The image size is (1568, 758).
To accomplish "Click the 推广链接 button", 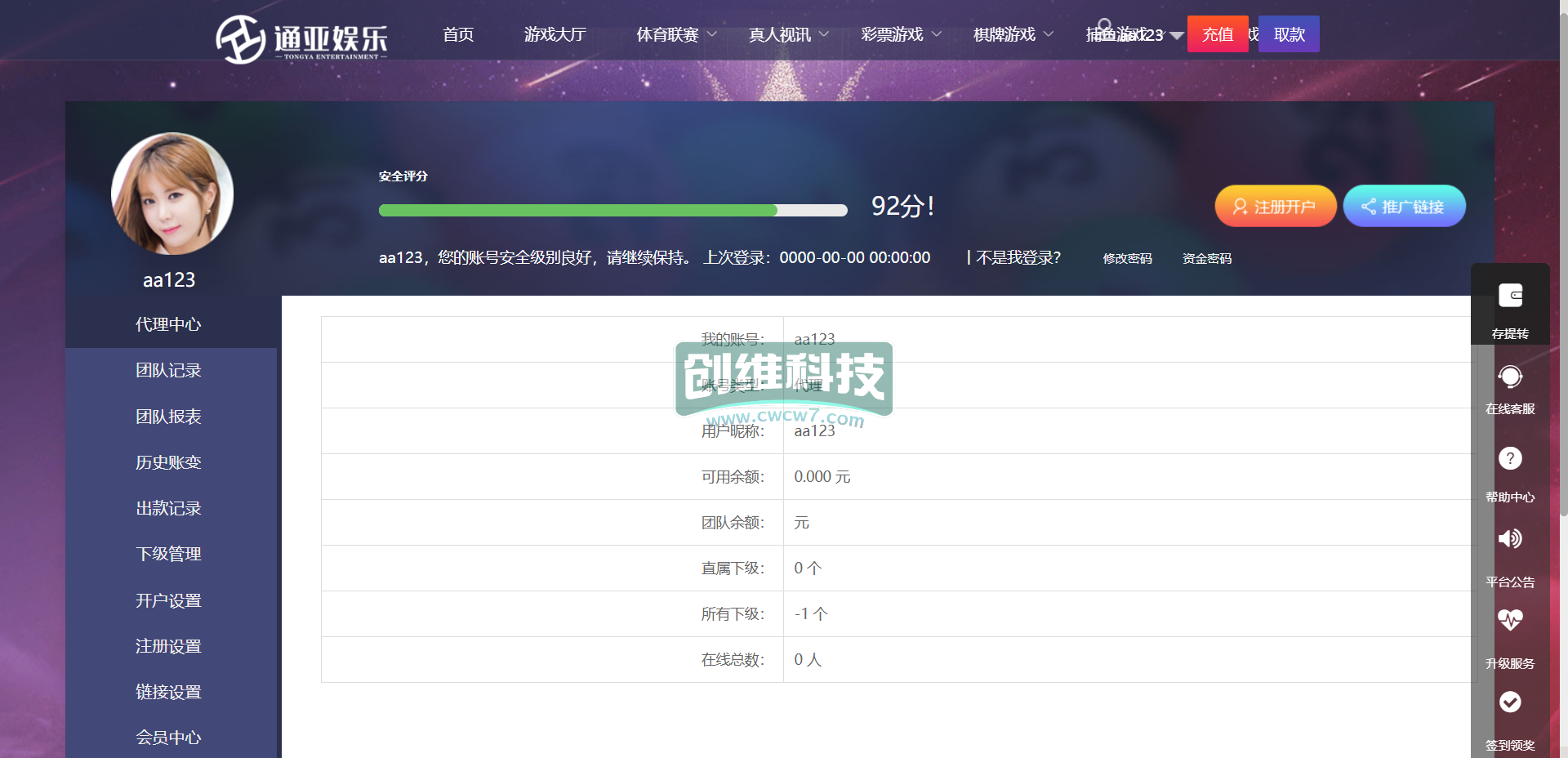I will [x=1405, y=207].
